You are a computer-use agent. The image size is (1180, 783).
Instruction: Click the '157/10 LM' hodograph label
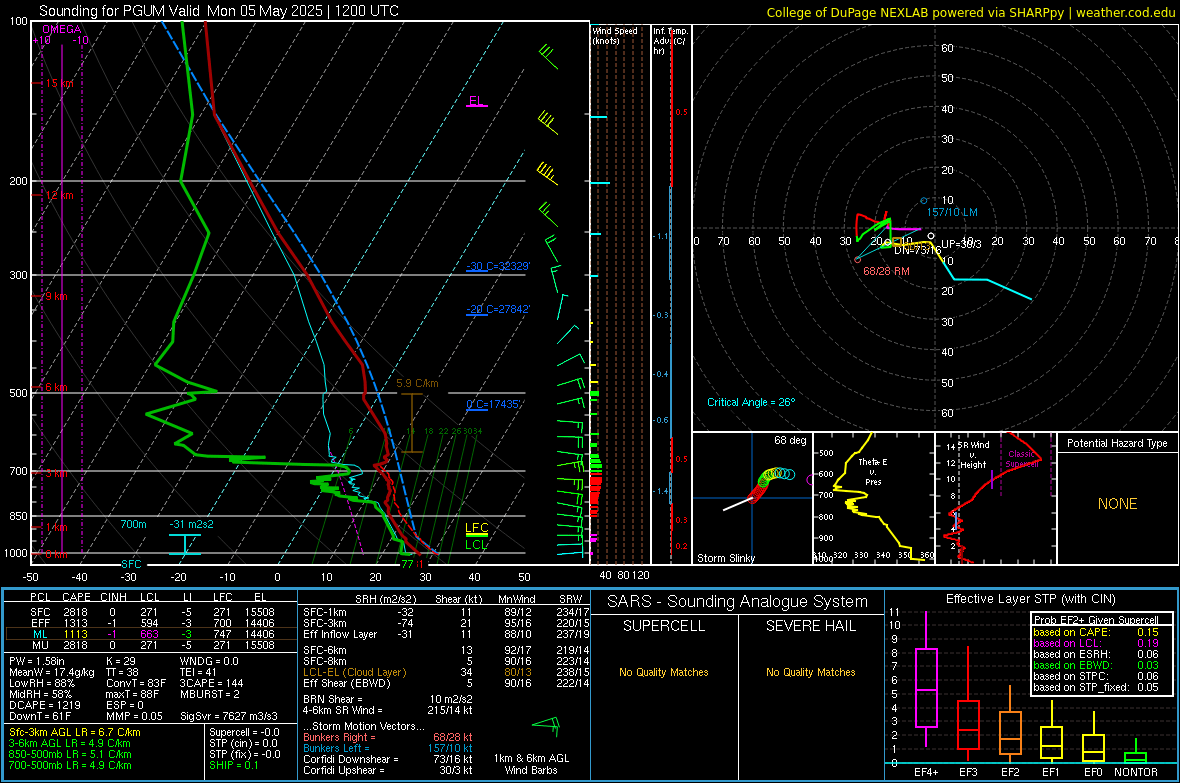pos(952,212)
